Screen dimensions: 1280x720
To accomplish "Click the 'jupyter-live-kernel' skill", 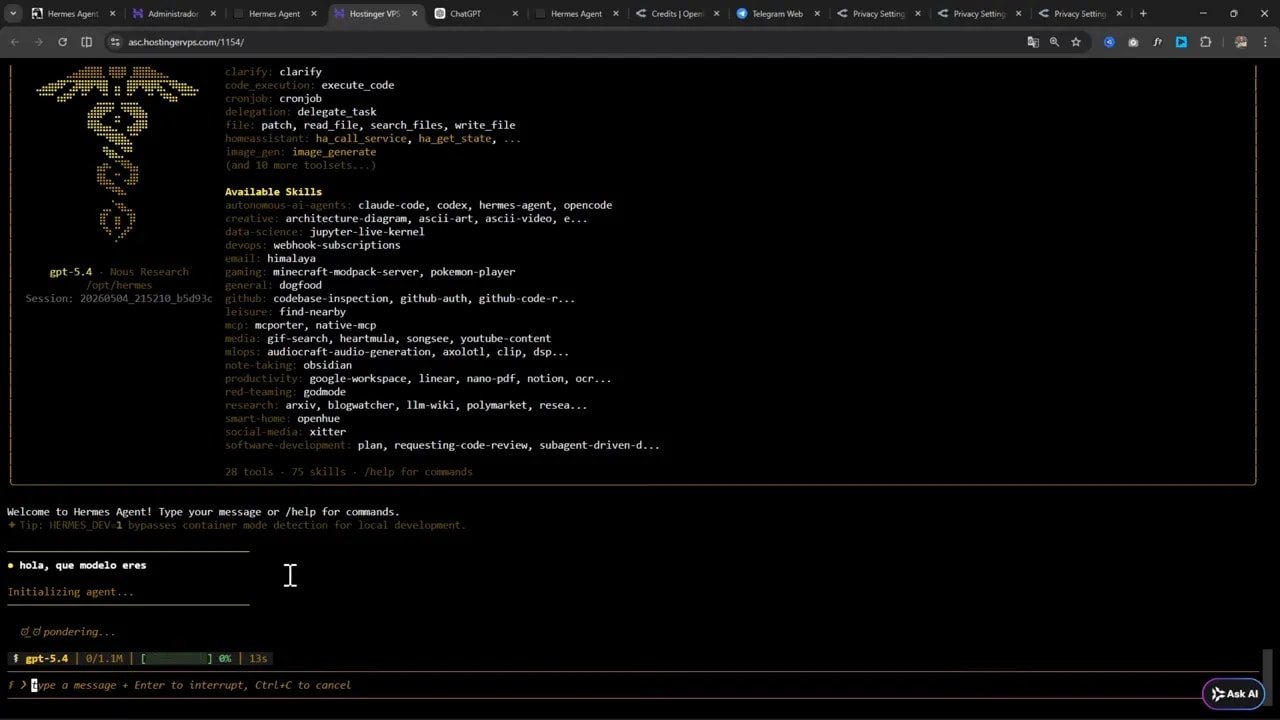I will 367,232.
